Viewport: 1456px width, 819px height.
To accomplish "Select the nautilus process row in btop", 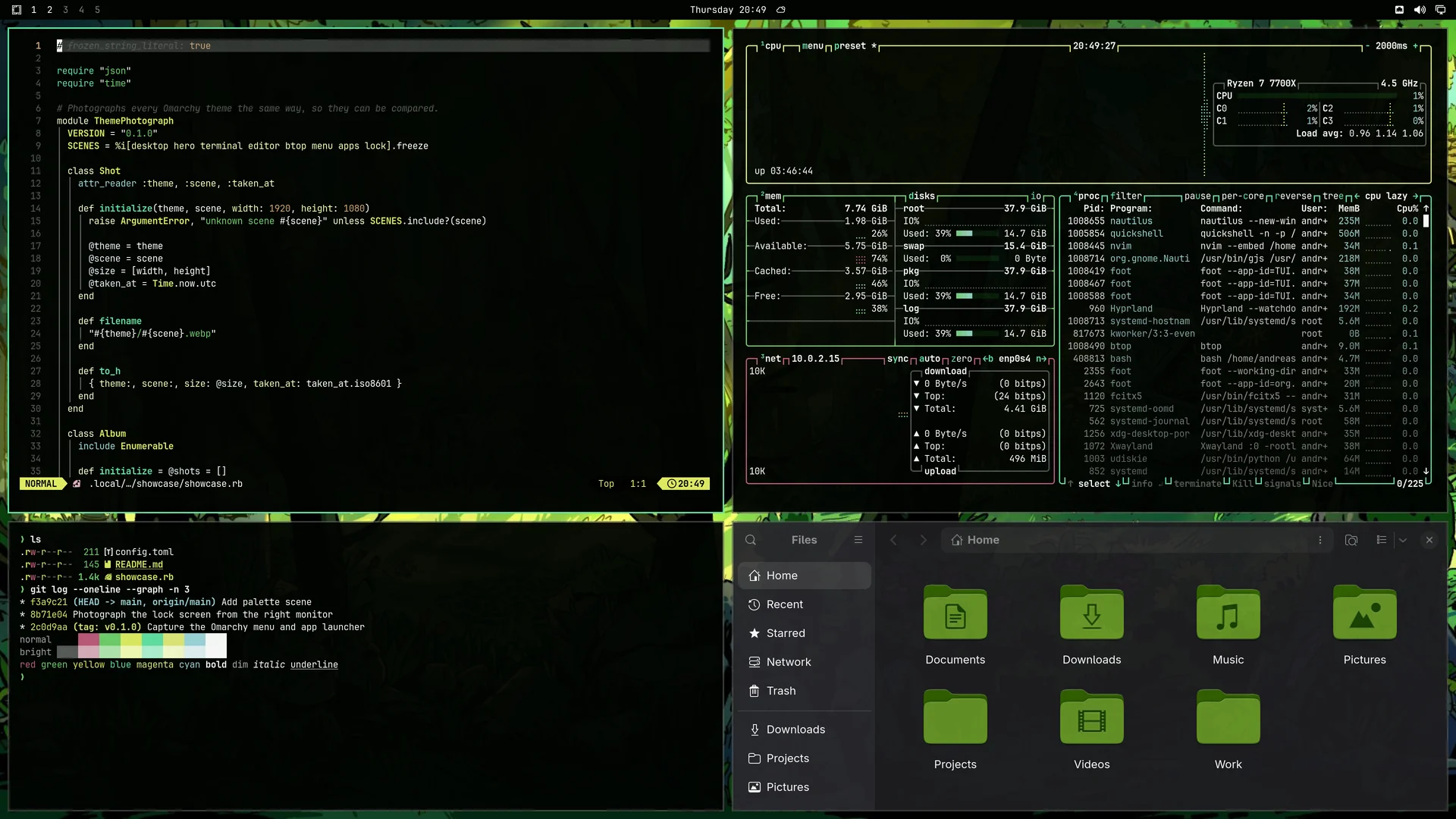I will (x=1244, y=221).
